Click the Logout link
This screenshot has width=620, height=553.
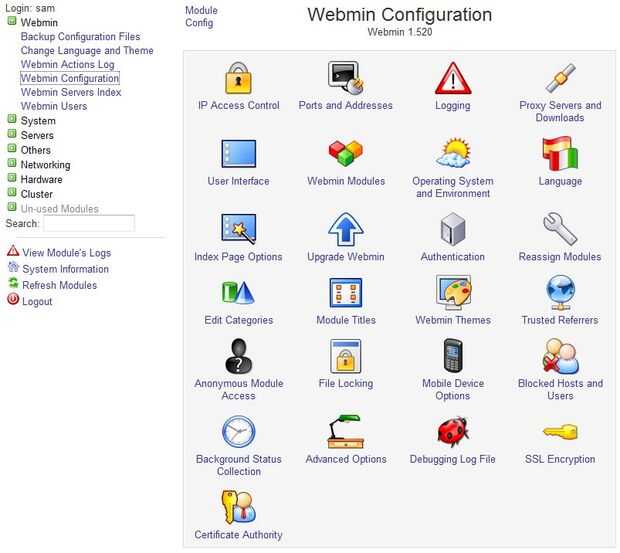pos(37,302)
